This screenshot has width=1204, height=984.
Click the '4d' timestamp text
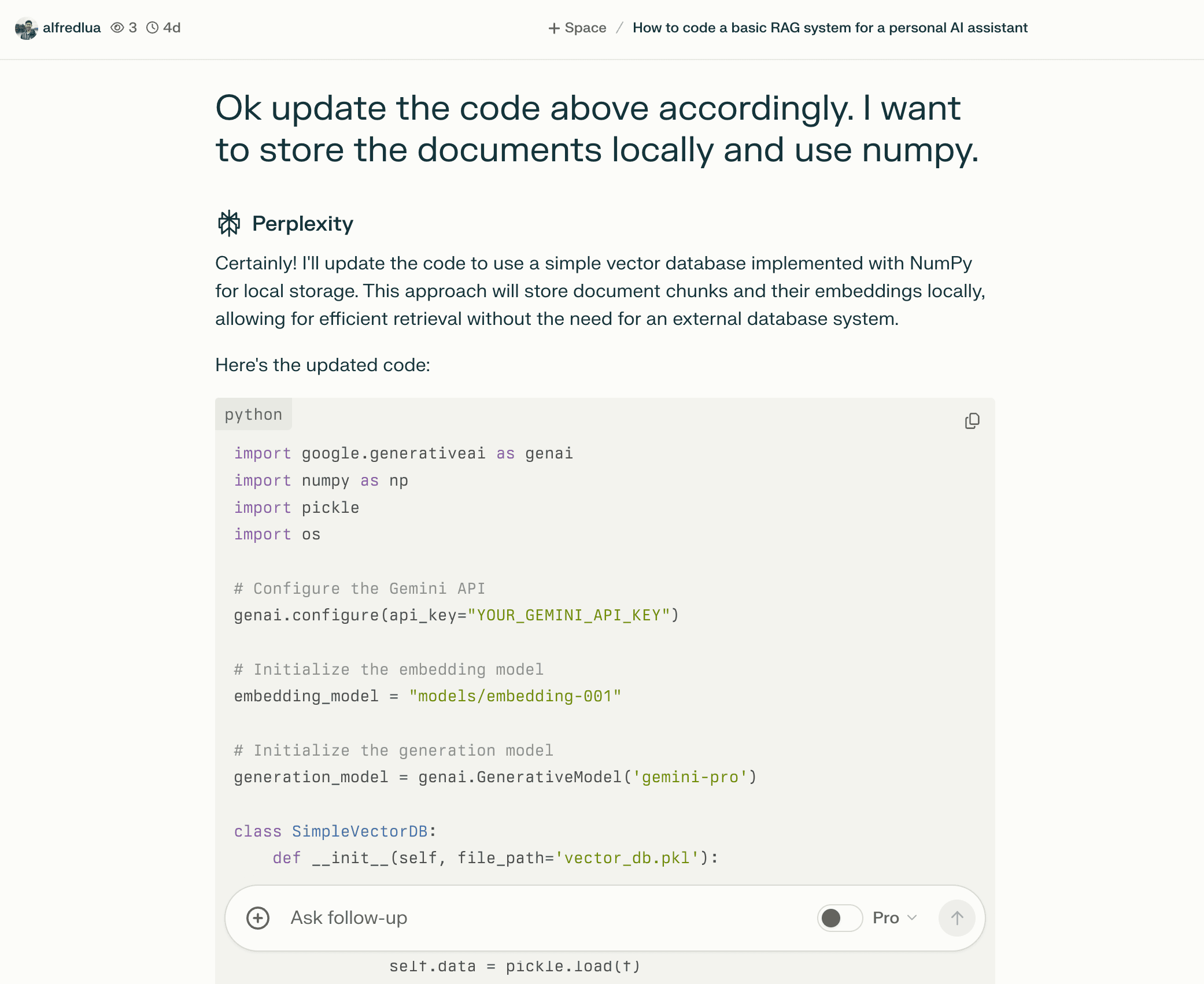coord(172,28)
